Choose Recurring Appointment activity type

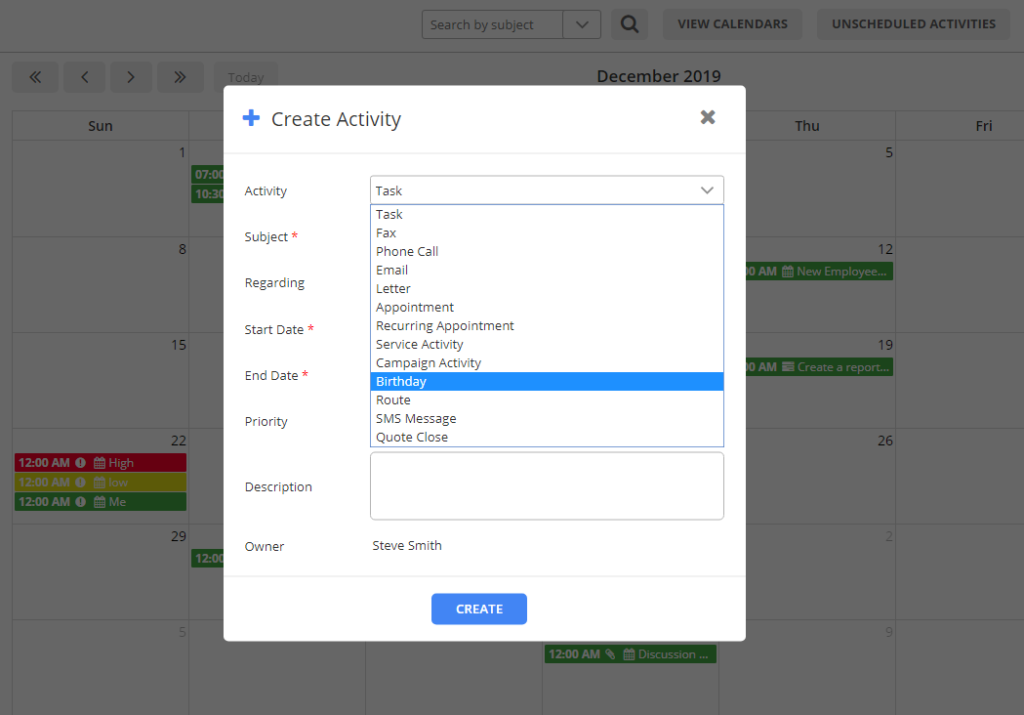click(445, 325)
